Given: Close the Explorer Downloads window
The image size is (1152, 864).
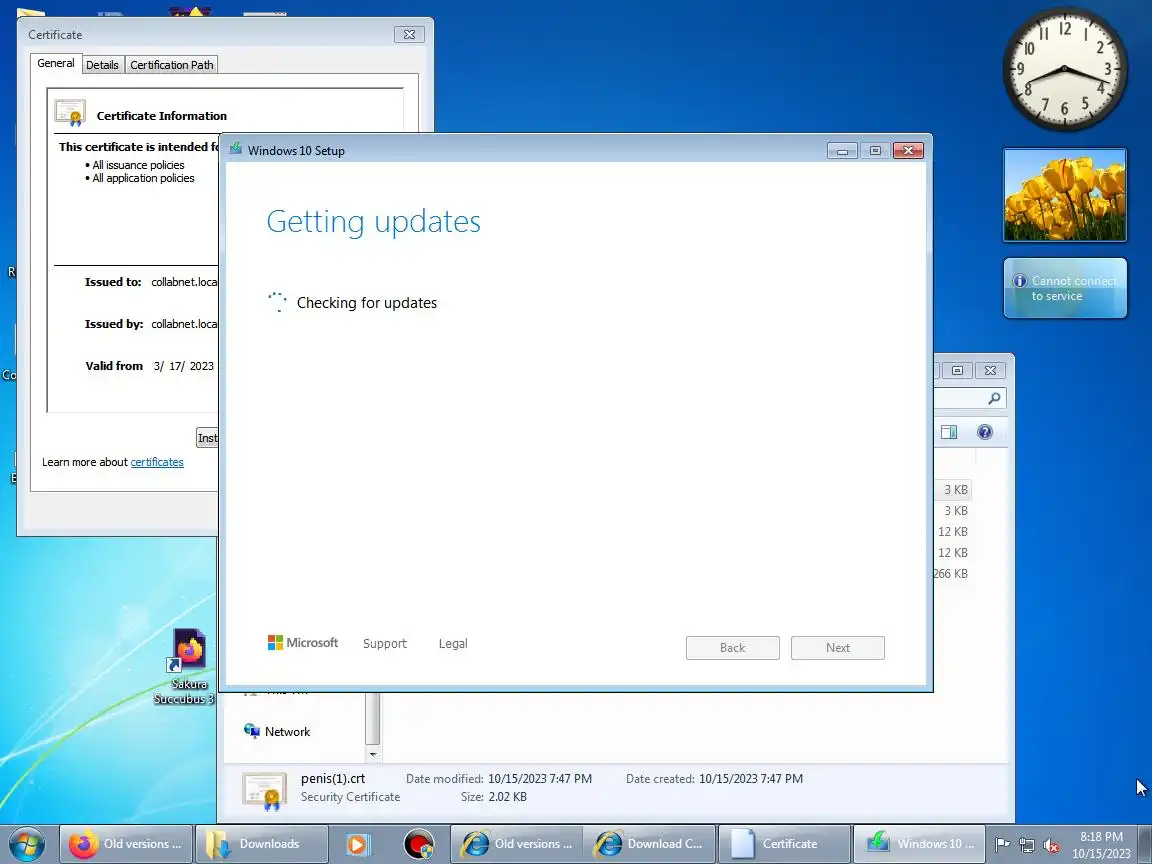Looking at the screenshot, I should coord(990,370).
